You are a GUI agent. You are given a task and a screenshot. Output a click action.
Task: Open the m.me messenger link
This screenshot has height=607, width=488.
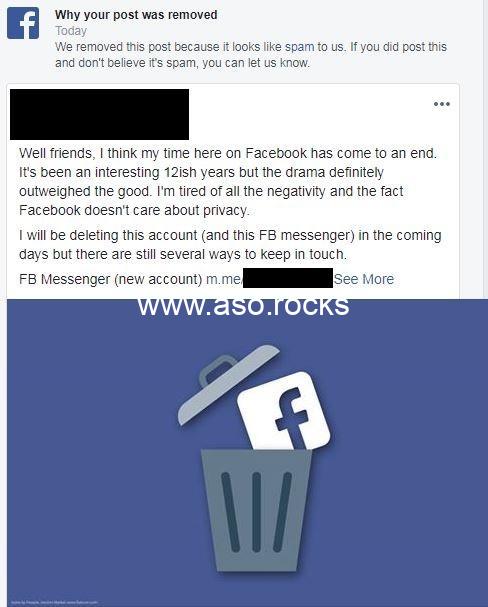coord(224,279)
